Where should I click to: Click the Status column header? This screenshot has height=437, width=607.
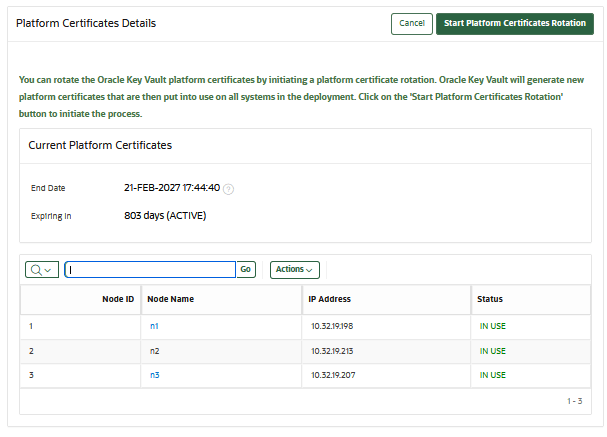pyautogui.click(x=490, y=299)
